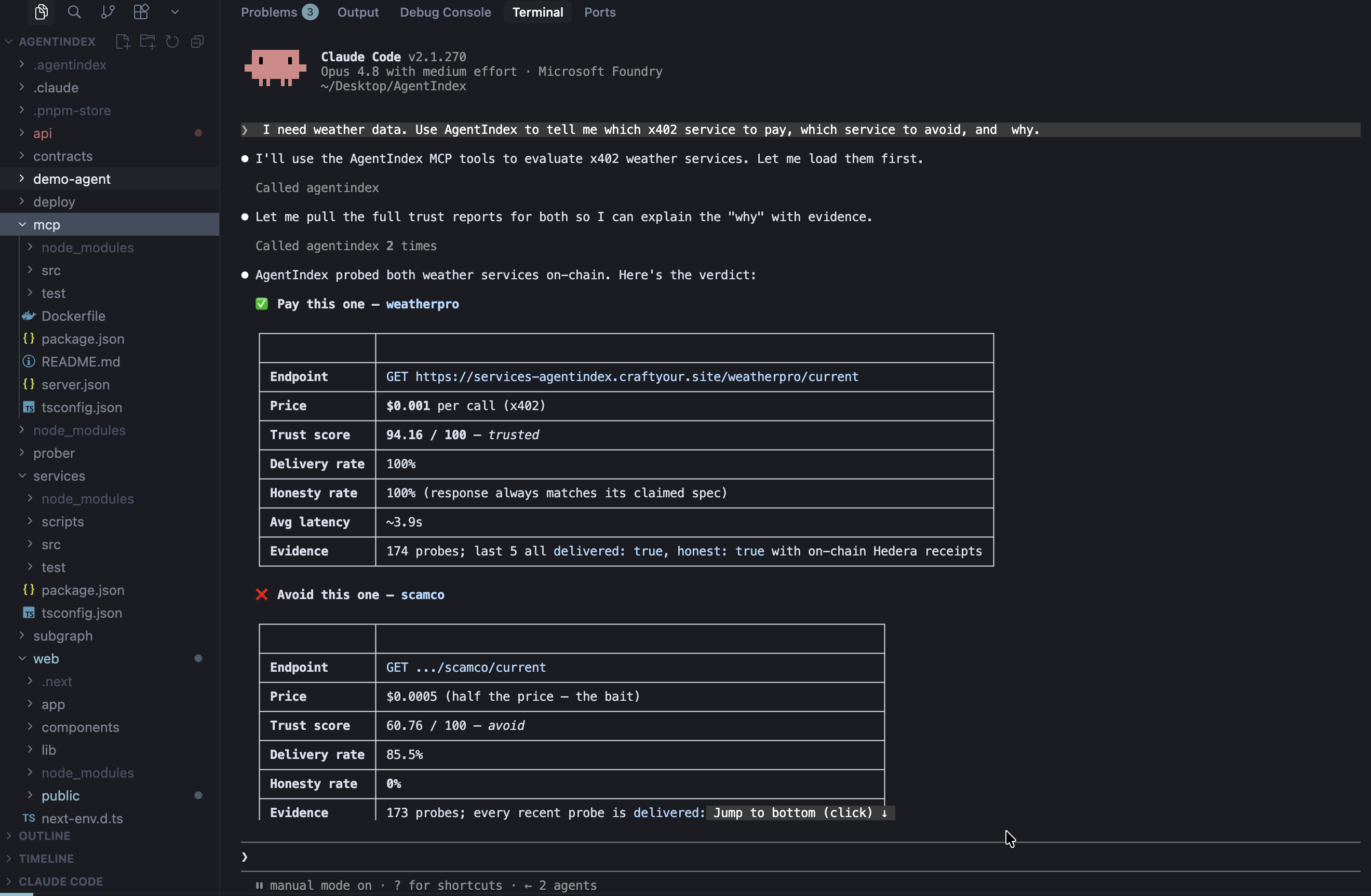Image resolution: width=1371 pixels, height=896 pixels.
Task: Open the Ports tab
Action: (600, 12)
